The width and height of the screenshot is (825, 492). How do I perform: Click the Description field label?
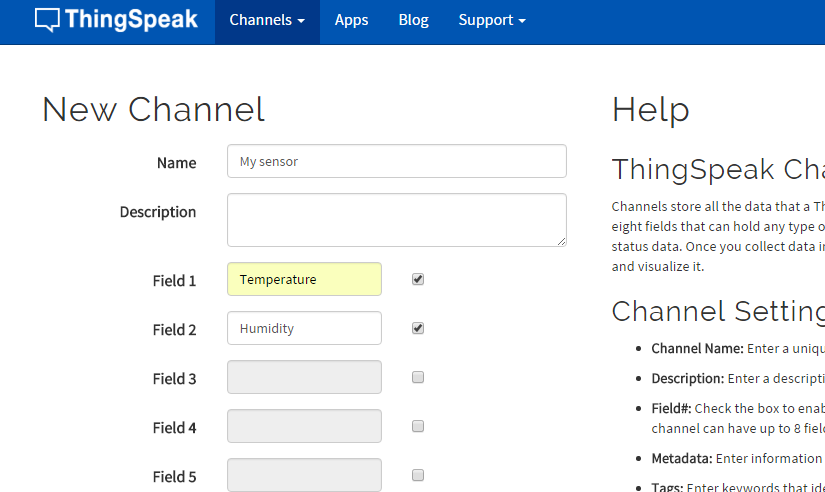pyautogui.click(x=158, y=212)
